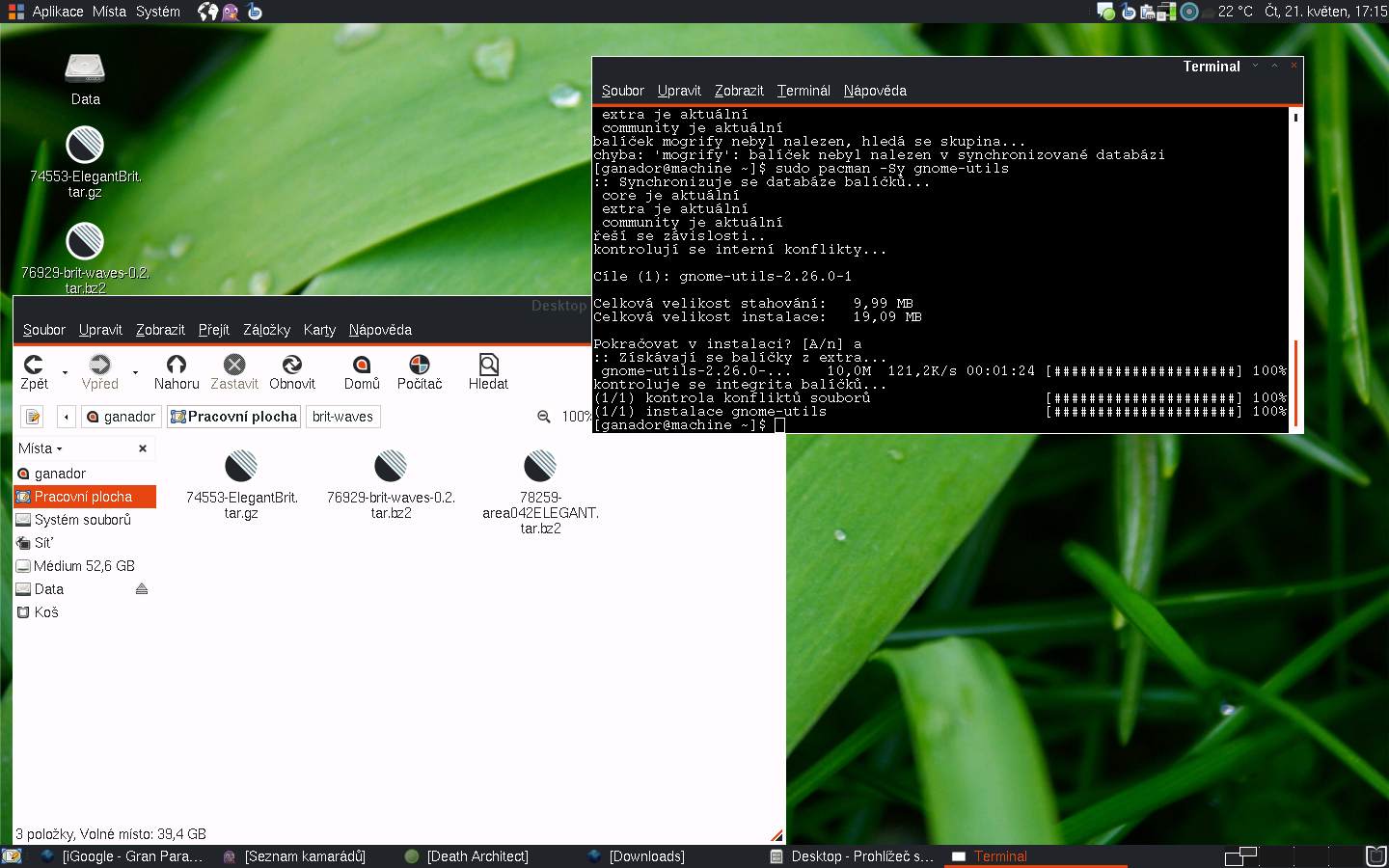Image resolution: width=1389 pixels, height=868 pixels.
Task: Go to home folder with Domů
Action: [362, 371]
